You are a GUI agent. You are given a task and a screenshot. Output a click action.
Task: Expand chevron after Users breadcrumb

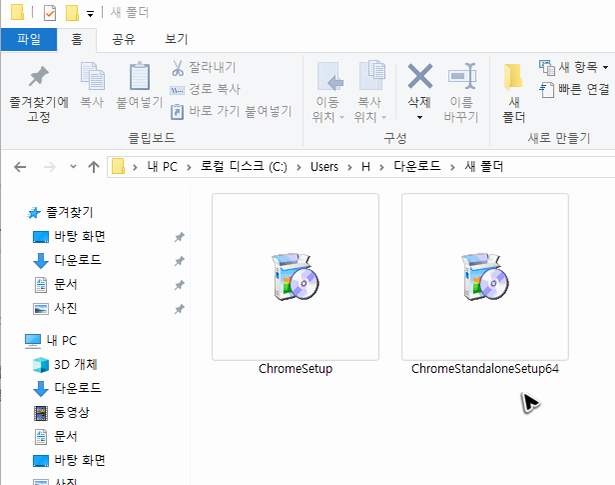click(x=349, y=168)
